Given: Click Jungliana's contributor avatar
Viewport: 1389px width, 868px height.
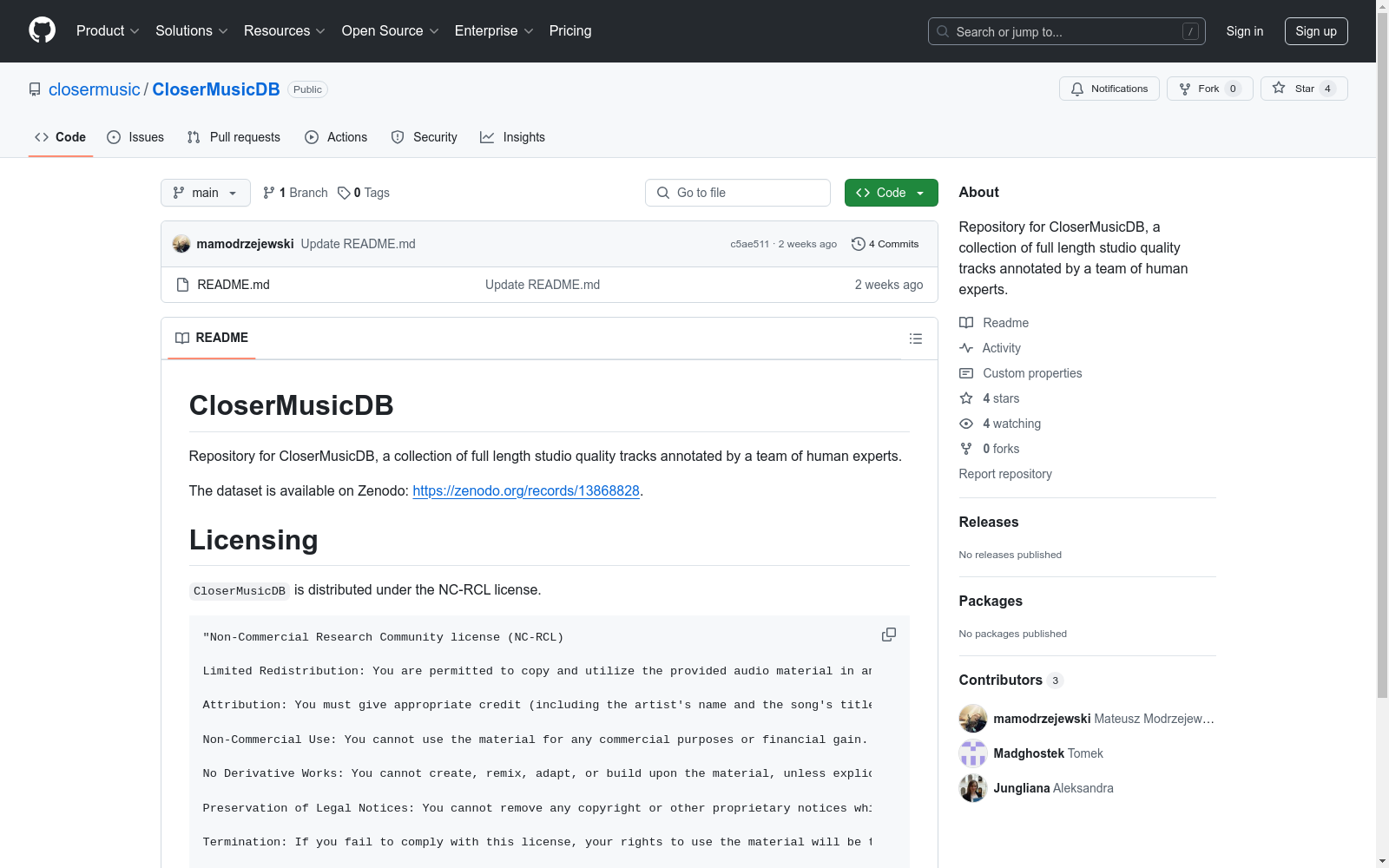Looking at the screenshot, I should [973, 788].
